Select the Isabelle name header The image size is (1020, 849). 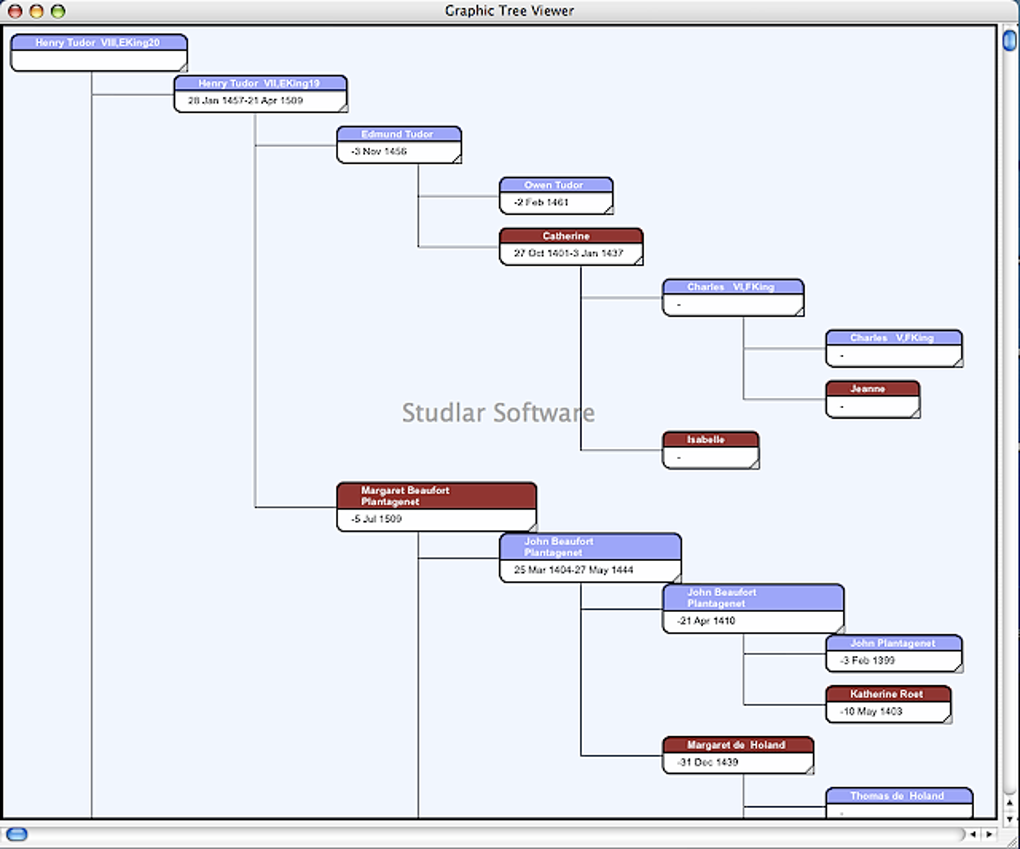pyautogui.click(x=710, y=439)
